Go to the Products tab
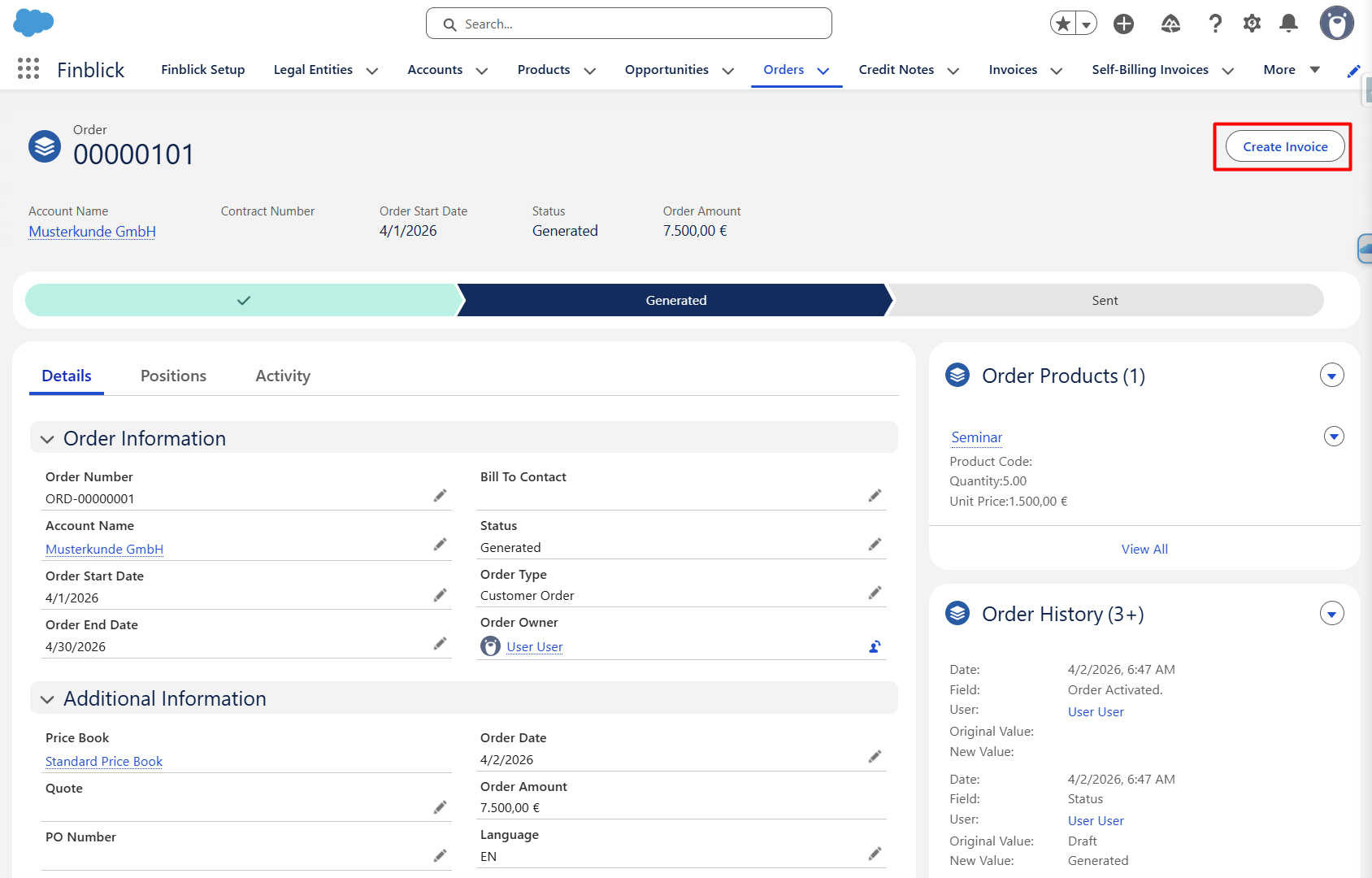 [x=544, y=70]
